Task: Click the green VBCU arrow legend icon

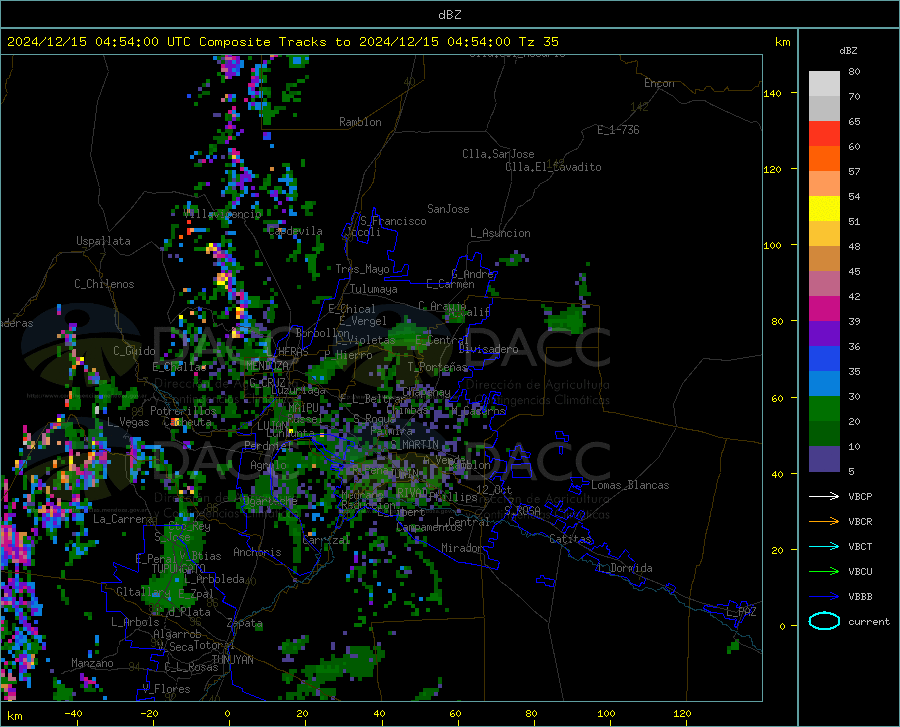Action: 824,571
